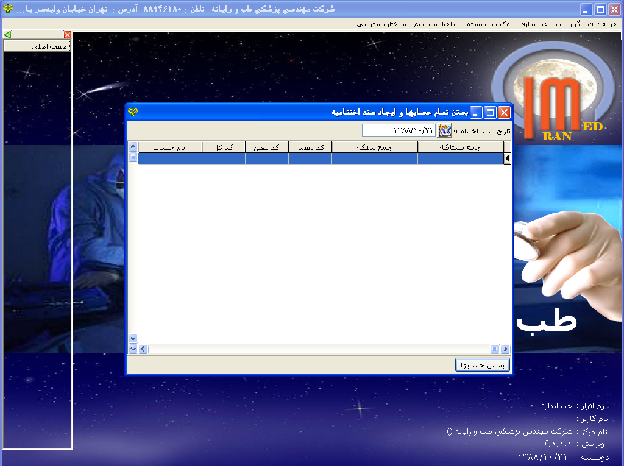Click the grid's vertical scroll up arrow
Viewport: 625px width, 466px height.
coord(133,146)
